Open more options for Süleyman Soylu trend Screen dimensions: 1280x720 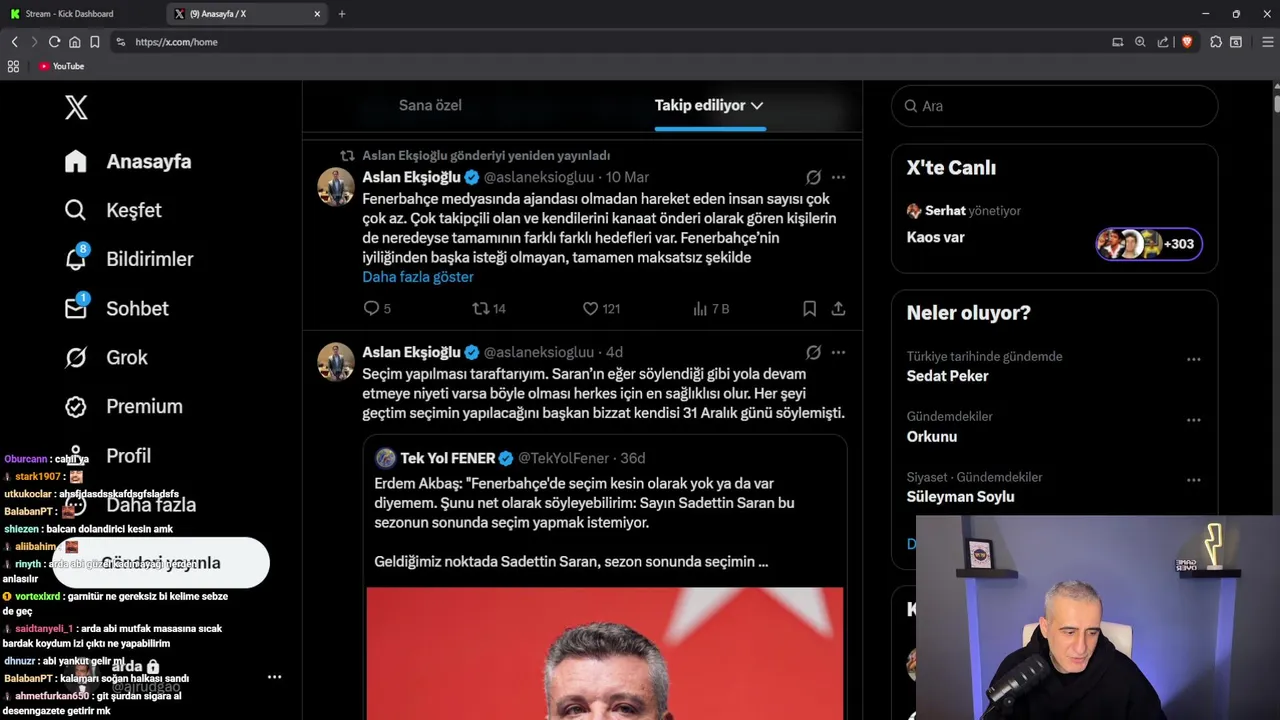coord(1193,480)
